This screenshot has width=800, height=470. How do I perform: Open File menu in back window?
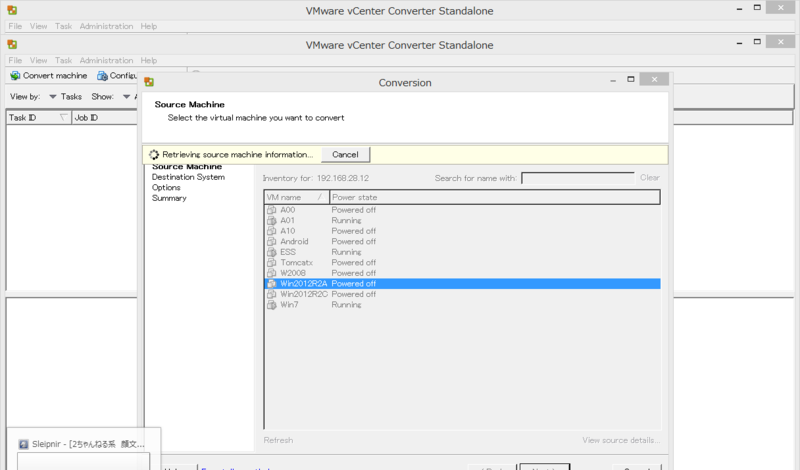pos(15,26)
